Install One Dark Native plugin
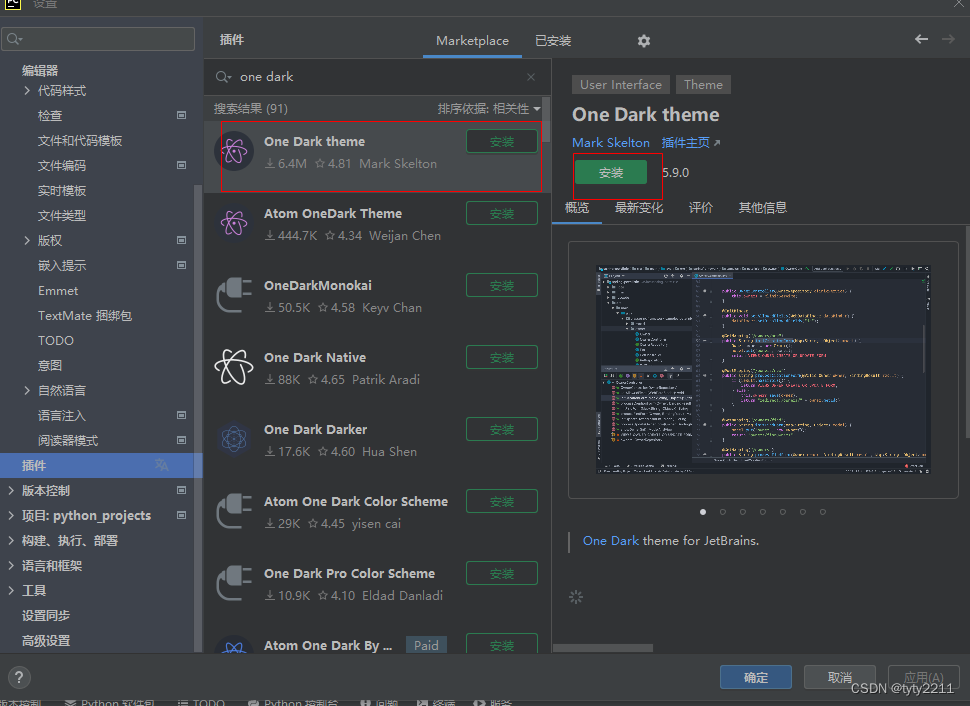 pyautogui.click(x=502, y=357)
